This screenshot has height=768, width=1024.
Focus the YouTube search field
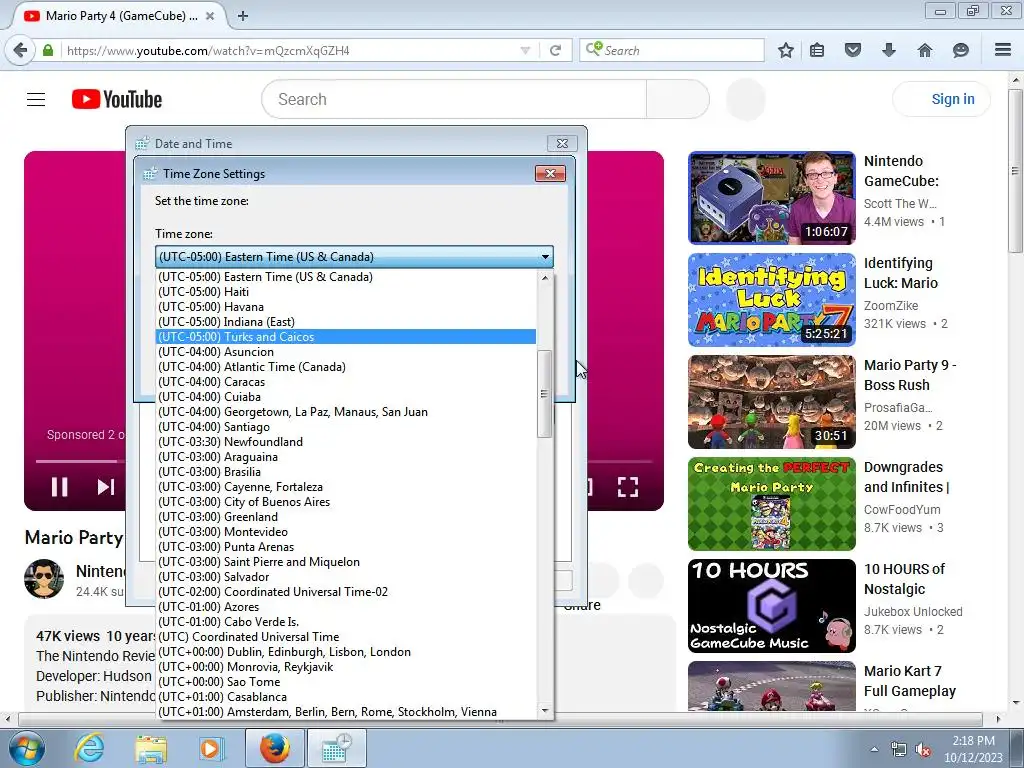pos(454,99)
